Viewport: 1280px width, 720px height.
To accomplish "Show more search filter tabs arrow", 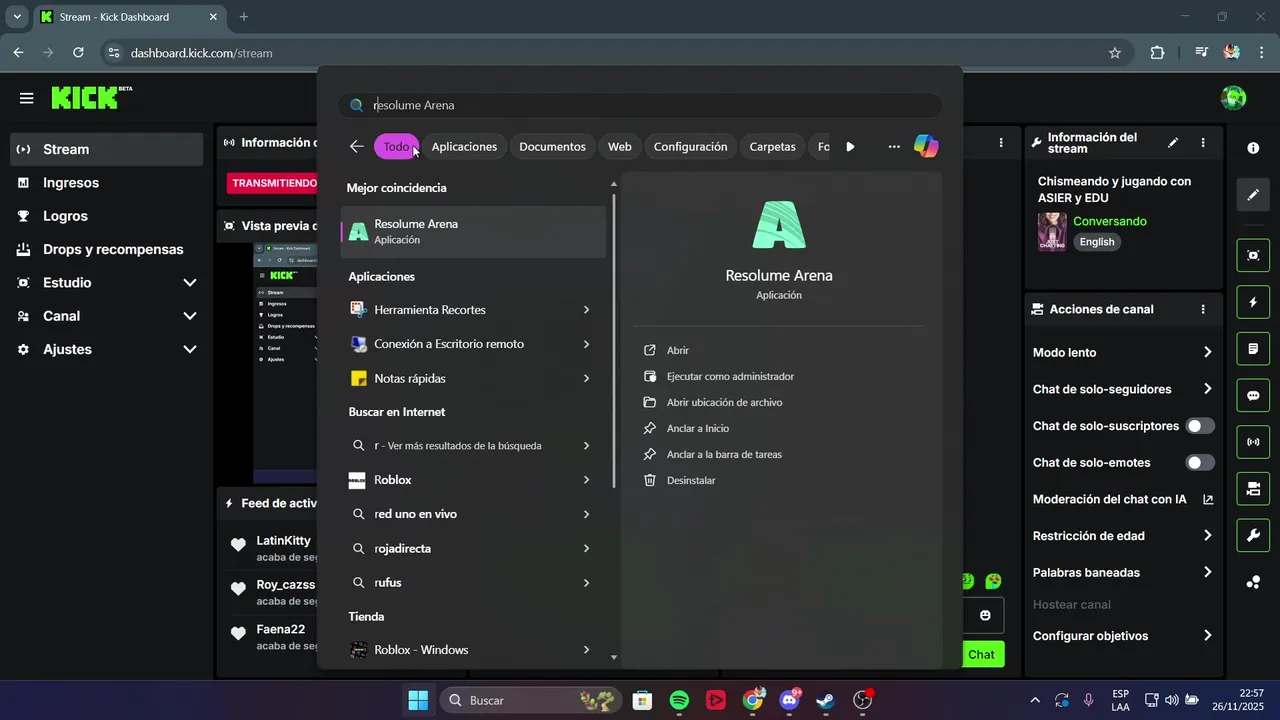I will [850, 147].
